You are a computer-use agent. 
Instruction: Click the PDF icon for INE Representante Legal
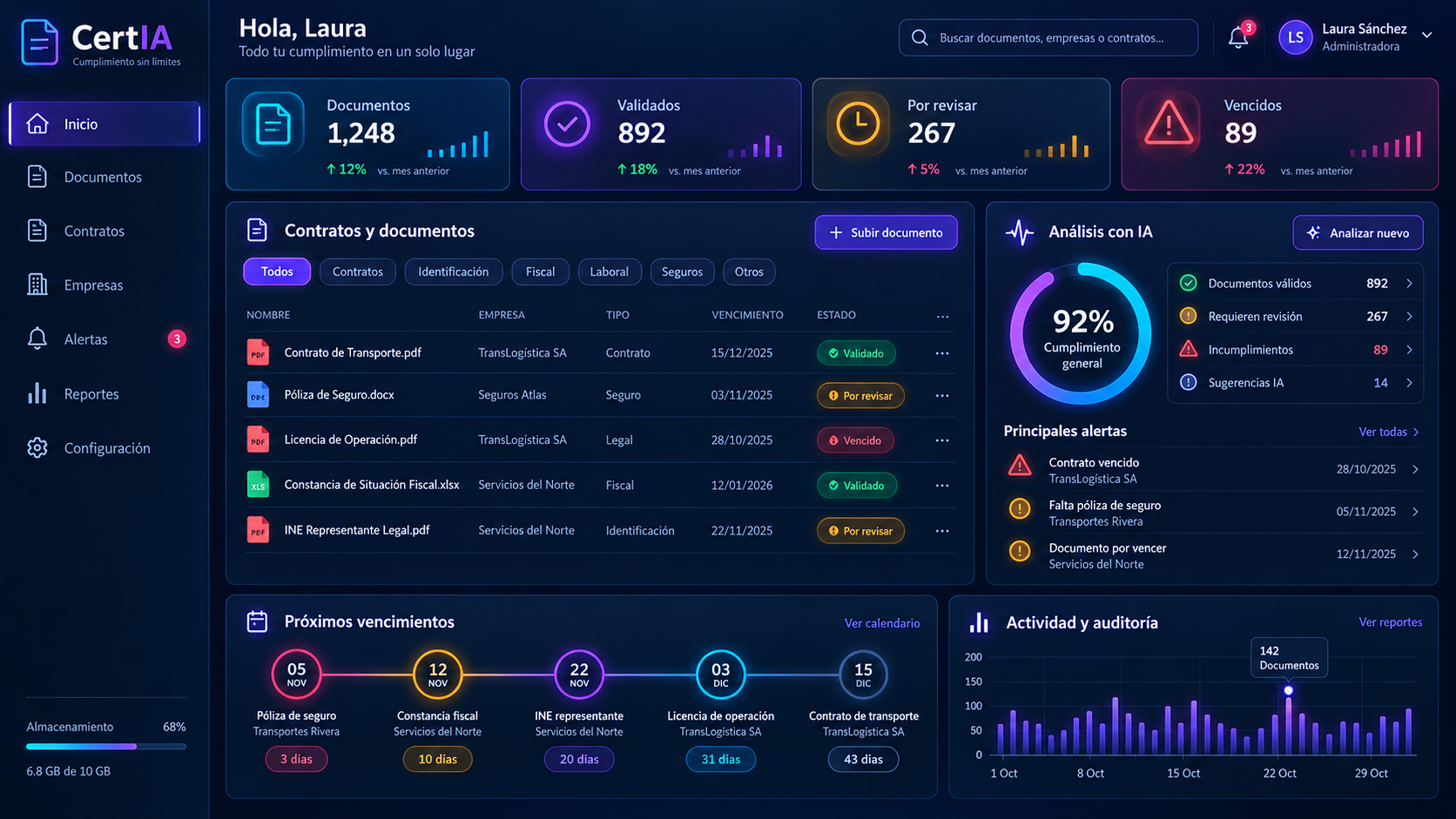coord(258,530)
